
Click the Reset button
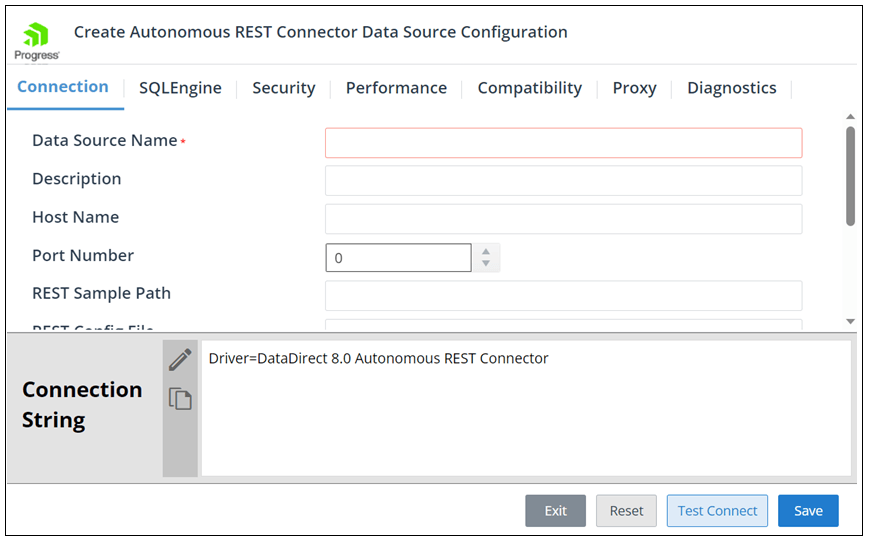point(626,511)
